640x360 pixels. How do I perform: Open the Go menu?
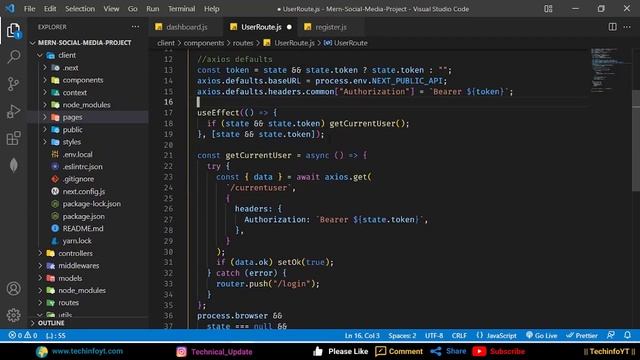pos(132,9)
